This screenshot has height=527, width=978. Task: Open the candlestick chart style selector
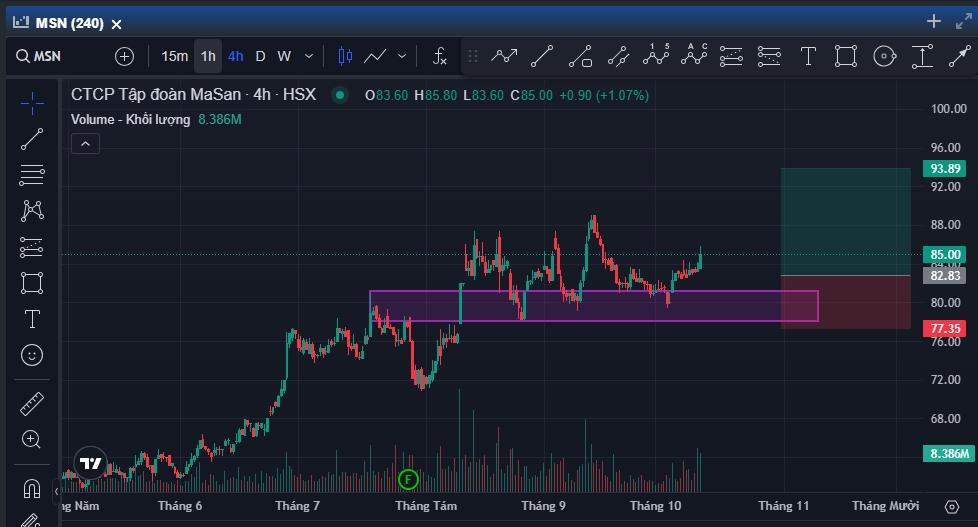tap(346, 56)
